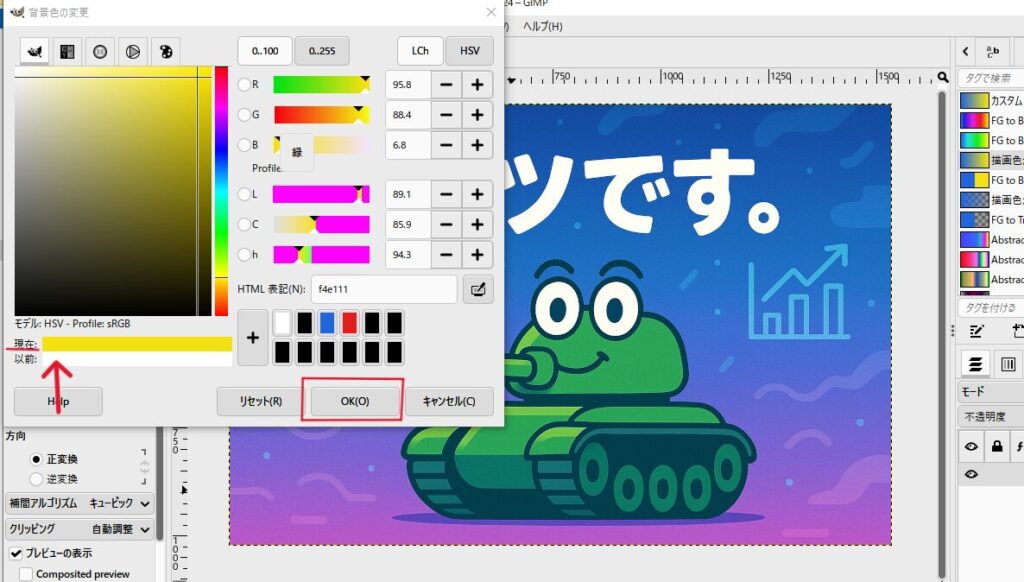Click the リセット(R) button
This screenshot has height=582, width=1024.
(261, 401)
